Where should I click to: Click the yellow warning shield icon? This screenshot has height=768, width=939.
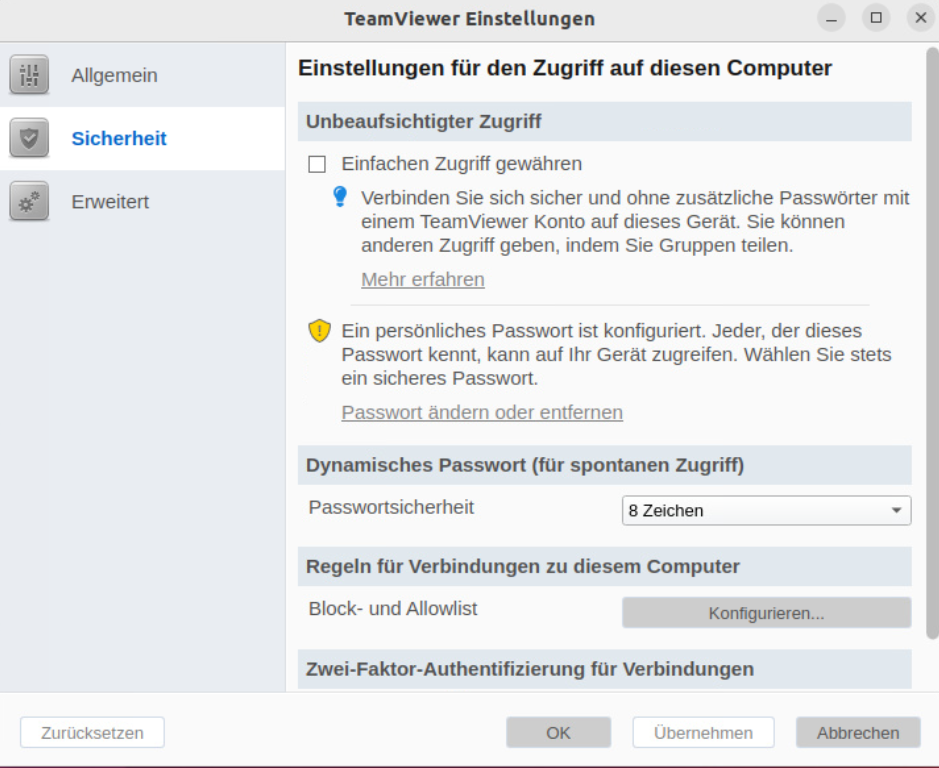tap(319, 330)
